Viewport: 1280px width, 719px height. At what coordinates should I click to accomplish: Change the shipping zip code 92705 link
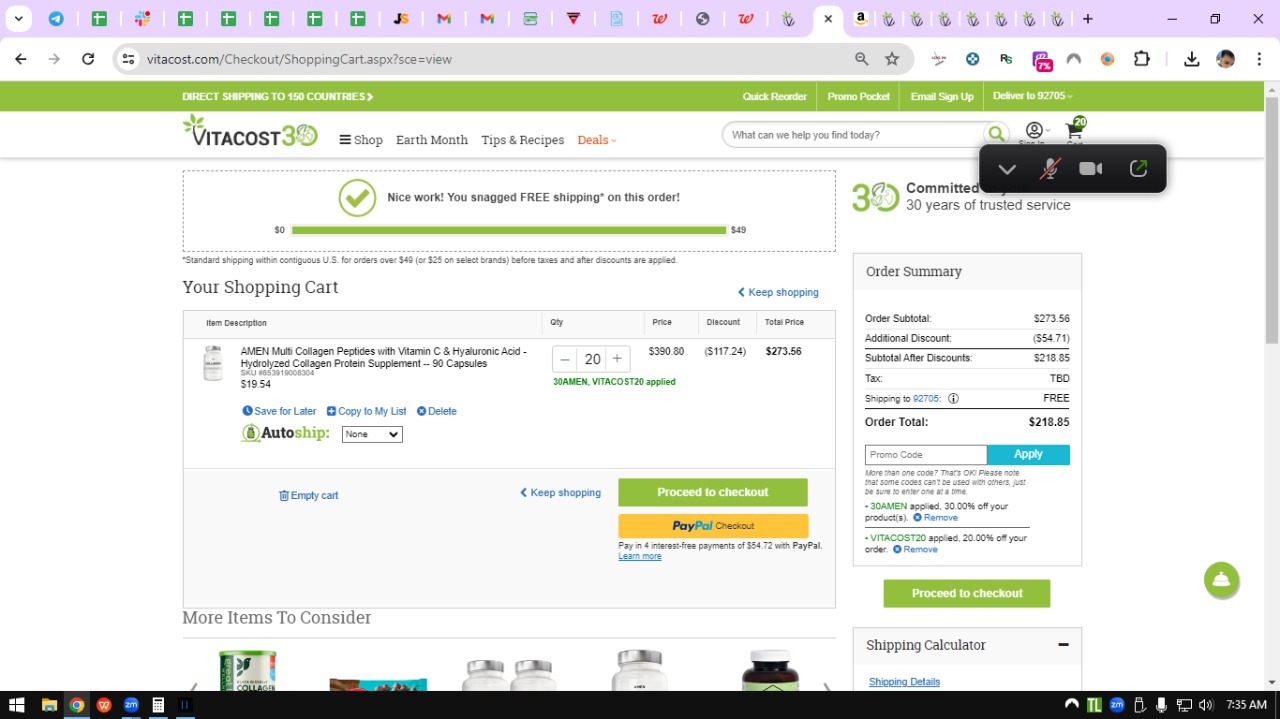(927, 398)
